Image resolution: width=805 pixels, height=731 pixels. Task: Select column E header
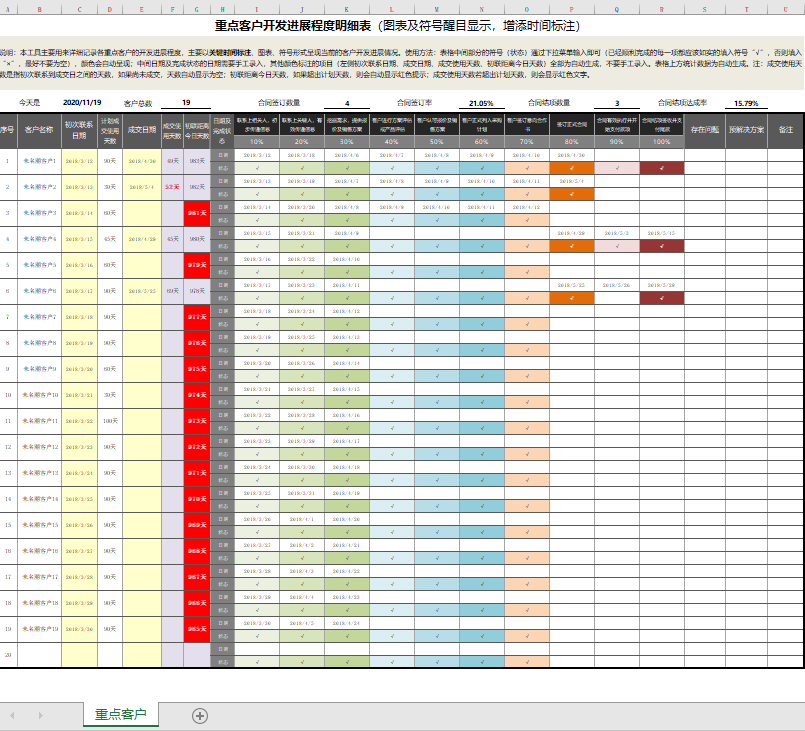142,9
